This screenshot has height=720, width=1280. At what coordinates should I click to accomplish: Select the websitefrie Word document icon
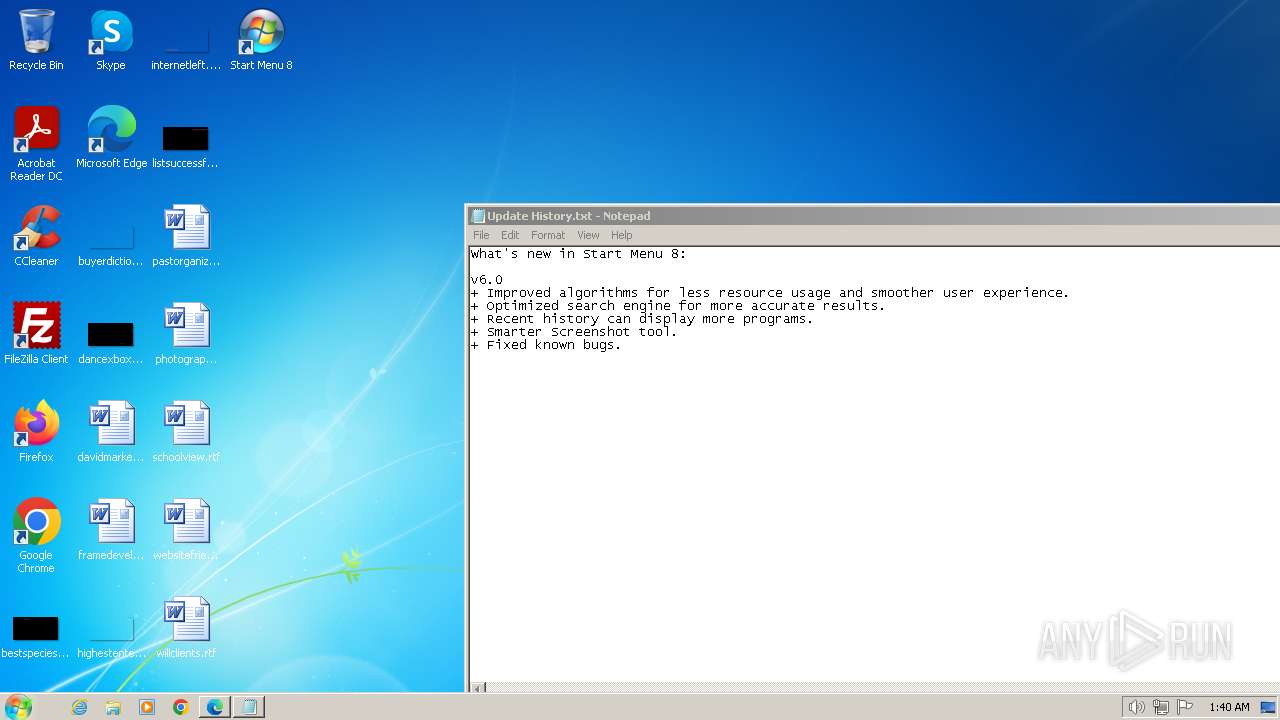point(186,530)
